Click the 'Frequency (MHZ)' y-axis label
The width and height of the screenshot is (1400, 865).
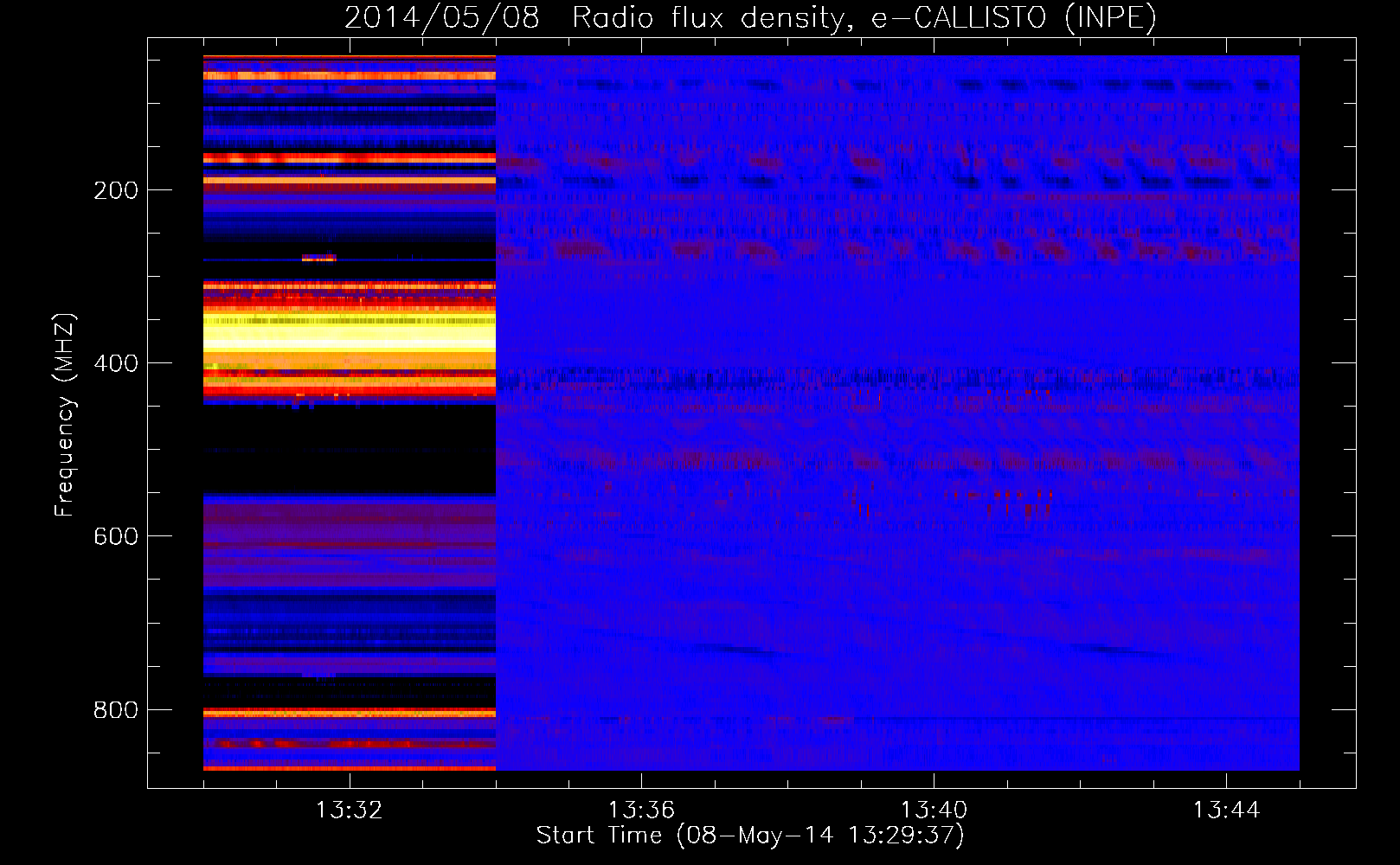click(x=65, y=415)
